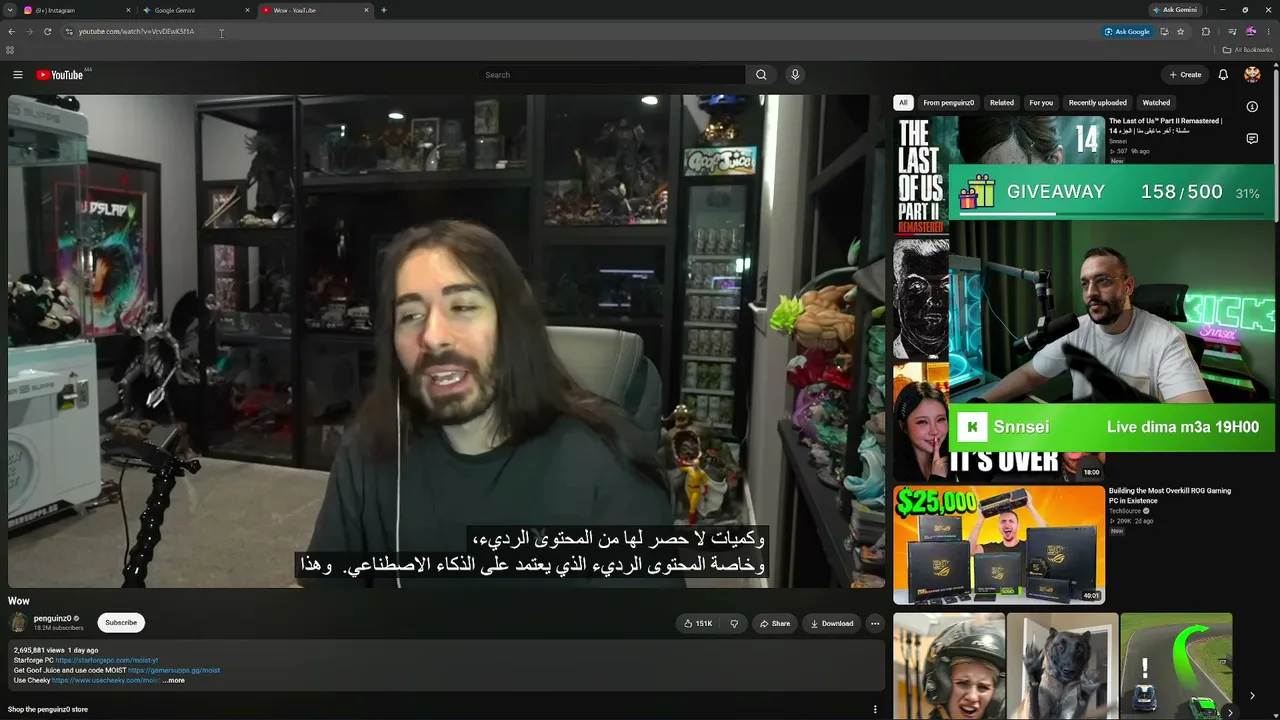The width and height of the screenshot is (1280, 720).
Task: Click the YouTube search input field
Action: pos(611,75)
